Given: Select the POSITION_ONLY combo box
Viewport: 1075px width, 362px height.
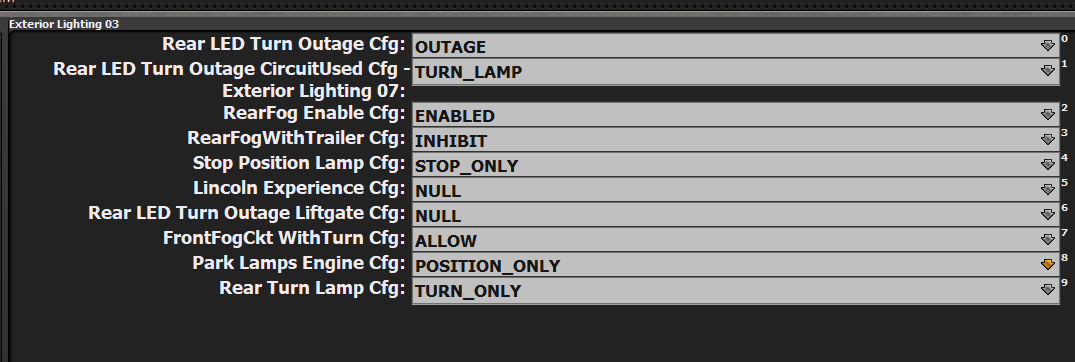Looking at the screenshot, I should point(736,265).
